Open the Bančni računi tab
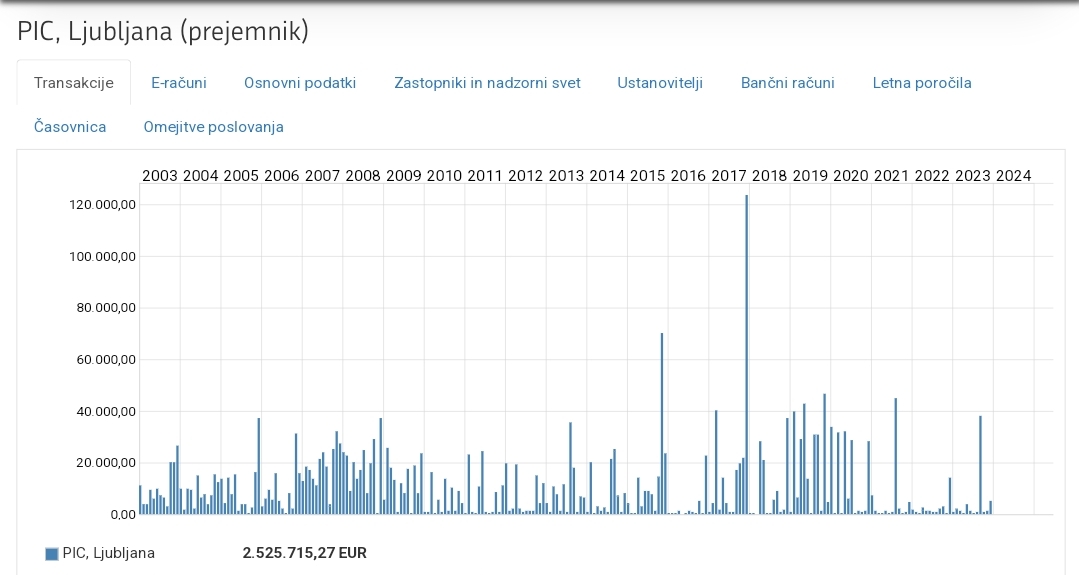The height and width of the screenshot is (575, 1079). tap(787, 83)
